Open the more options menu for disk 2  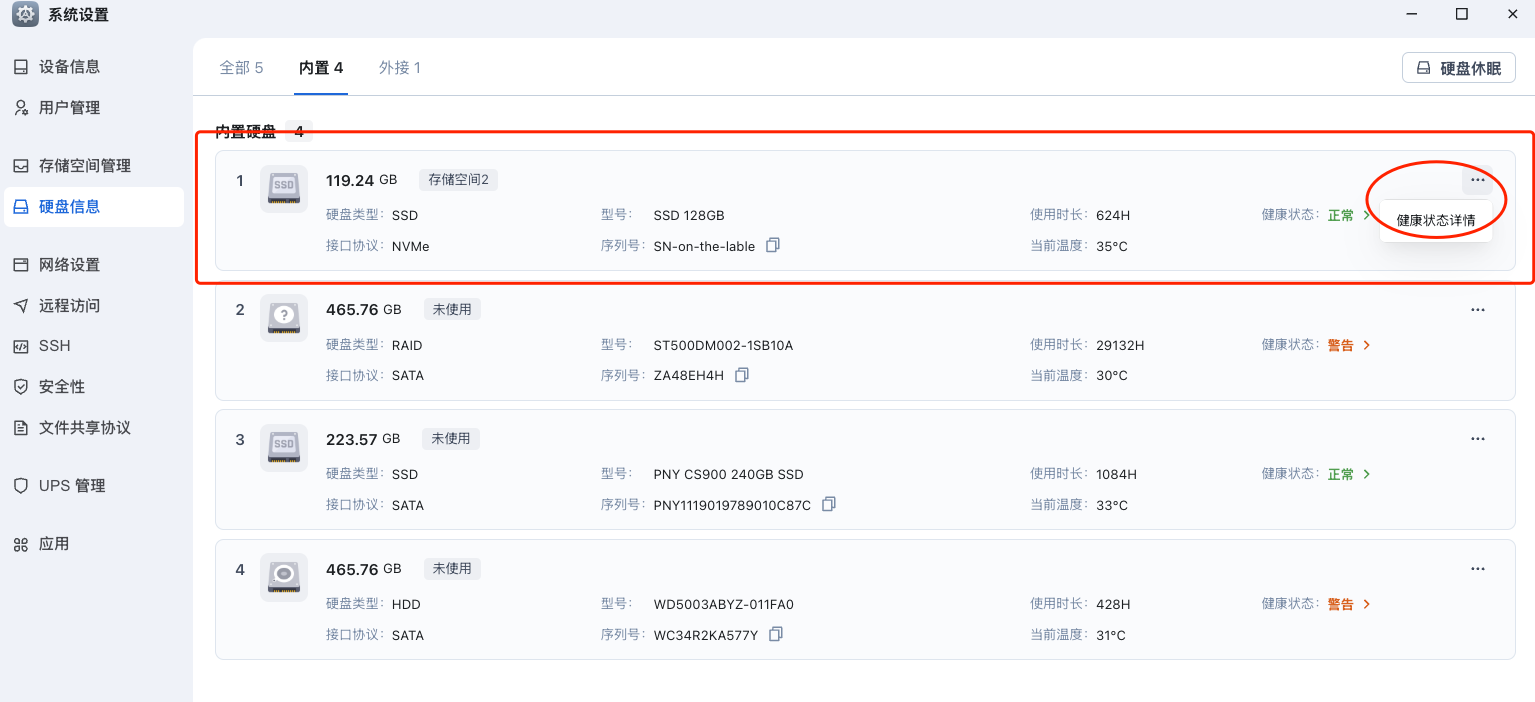pyautogui.click(x=1477, y=310)
